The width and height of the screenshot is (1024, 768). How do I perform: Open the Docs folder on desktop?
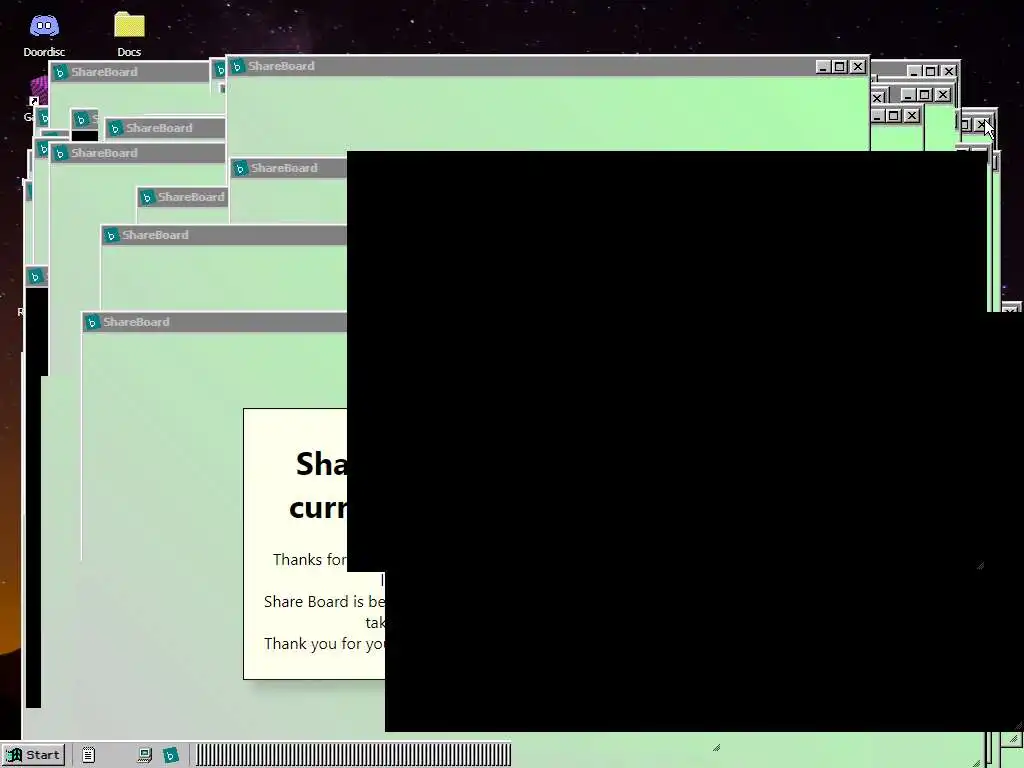(129, 34)
